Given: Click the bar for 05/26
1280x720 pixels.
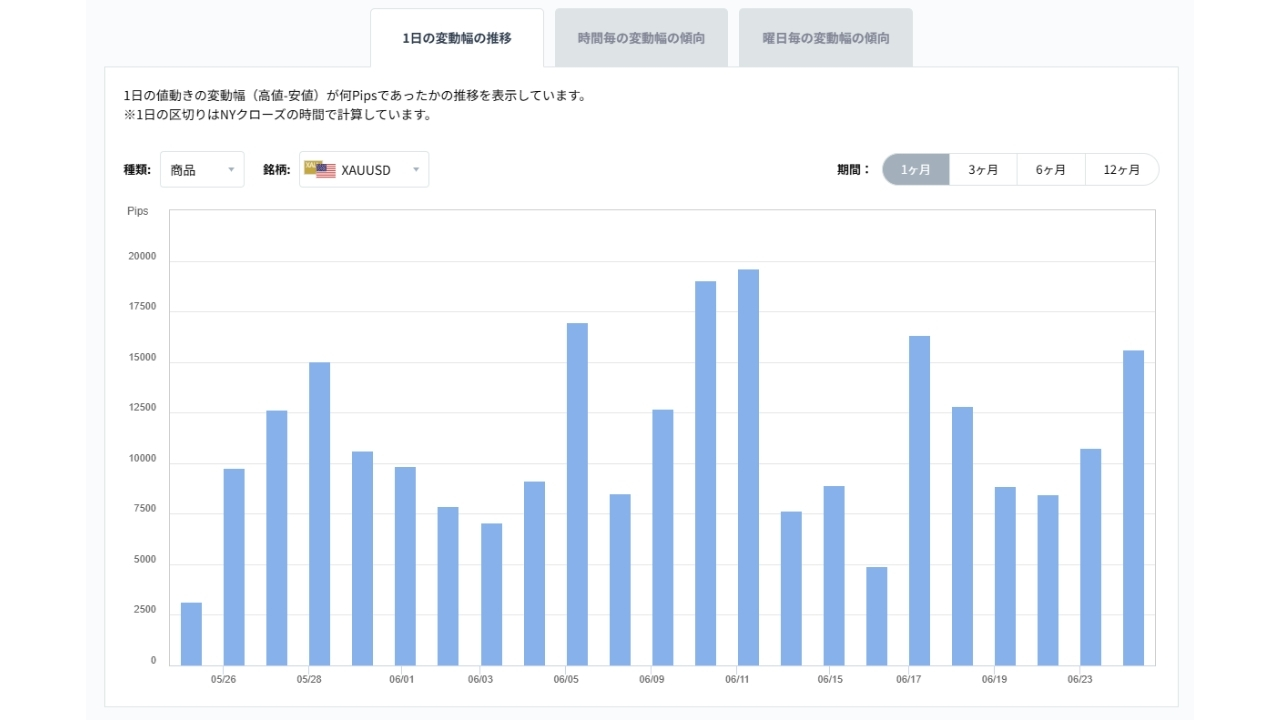Looking at the screenshot, I should 234,567.
